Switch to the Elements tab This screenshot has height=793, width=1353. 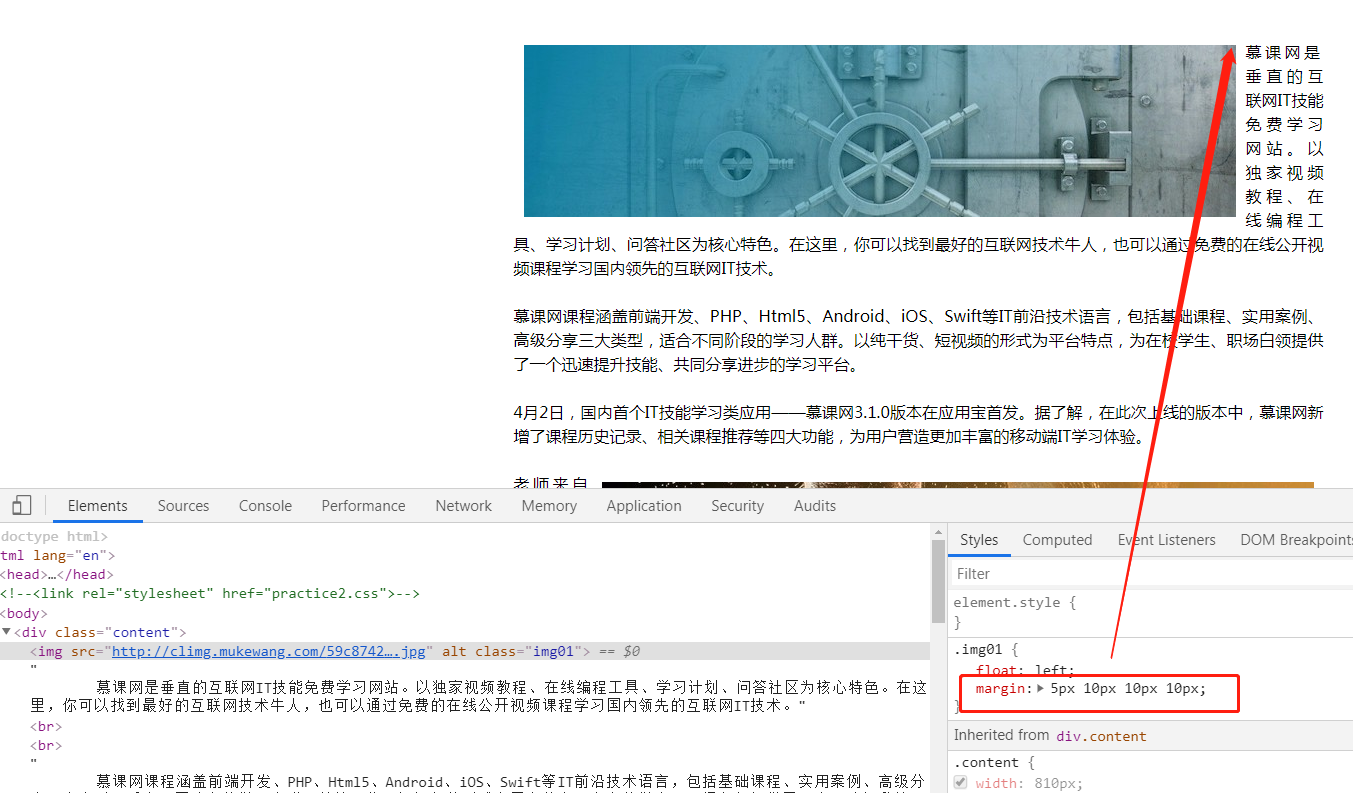click(x=98, y=506)
